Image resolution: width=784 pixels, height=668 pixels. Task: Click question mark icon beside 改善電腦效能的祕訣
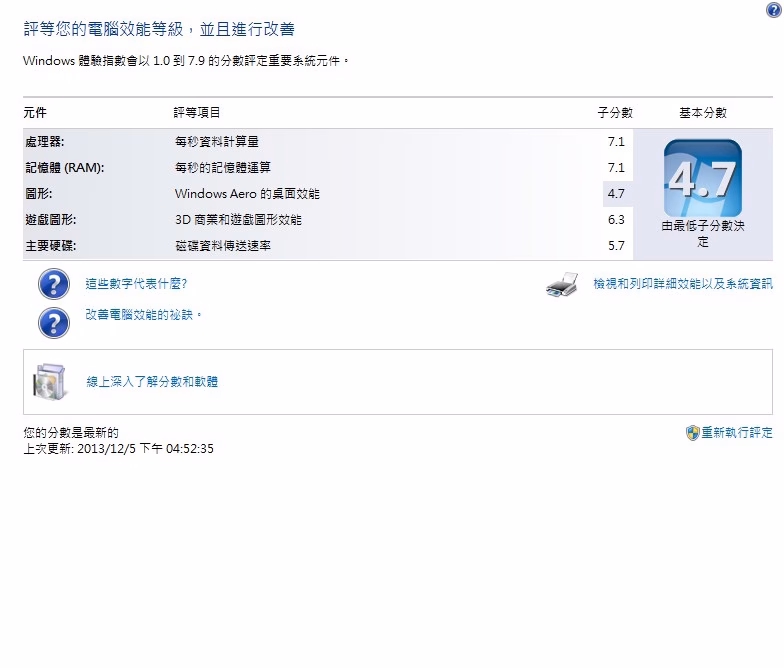pyautogui.click(x=54, y=322)
